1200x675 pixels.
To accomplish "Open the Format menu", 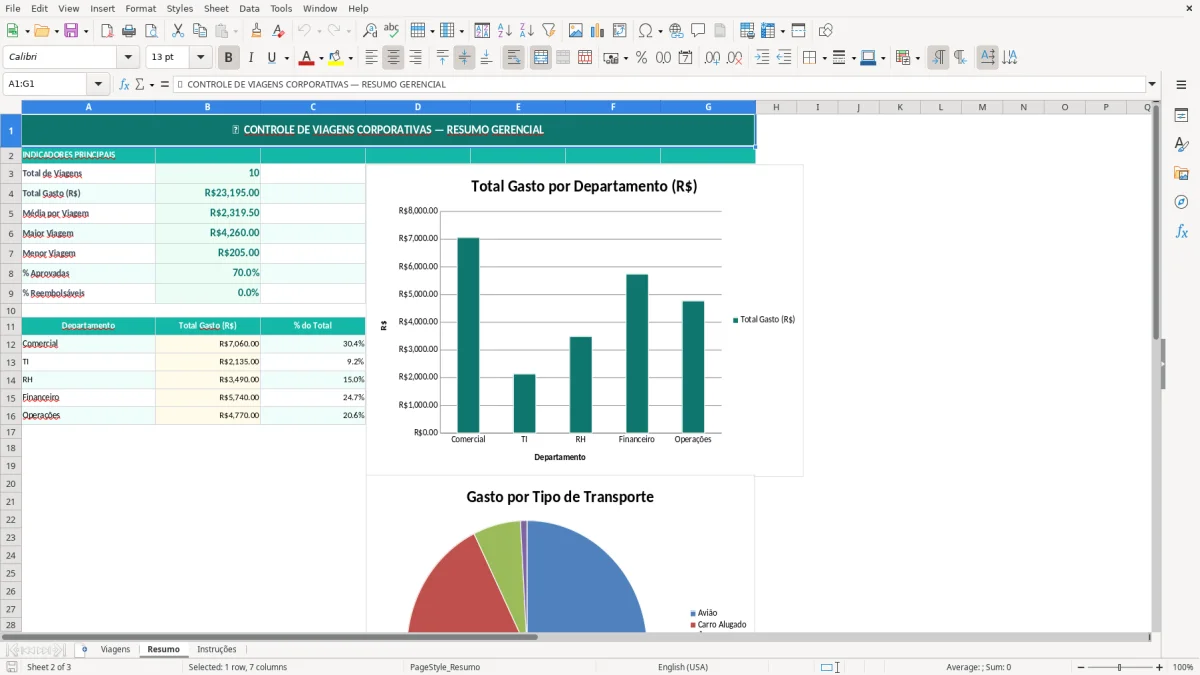I will point(140,8).
